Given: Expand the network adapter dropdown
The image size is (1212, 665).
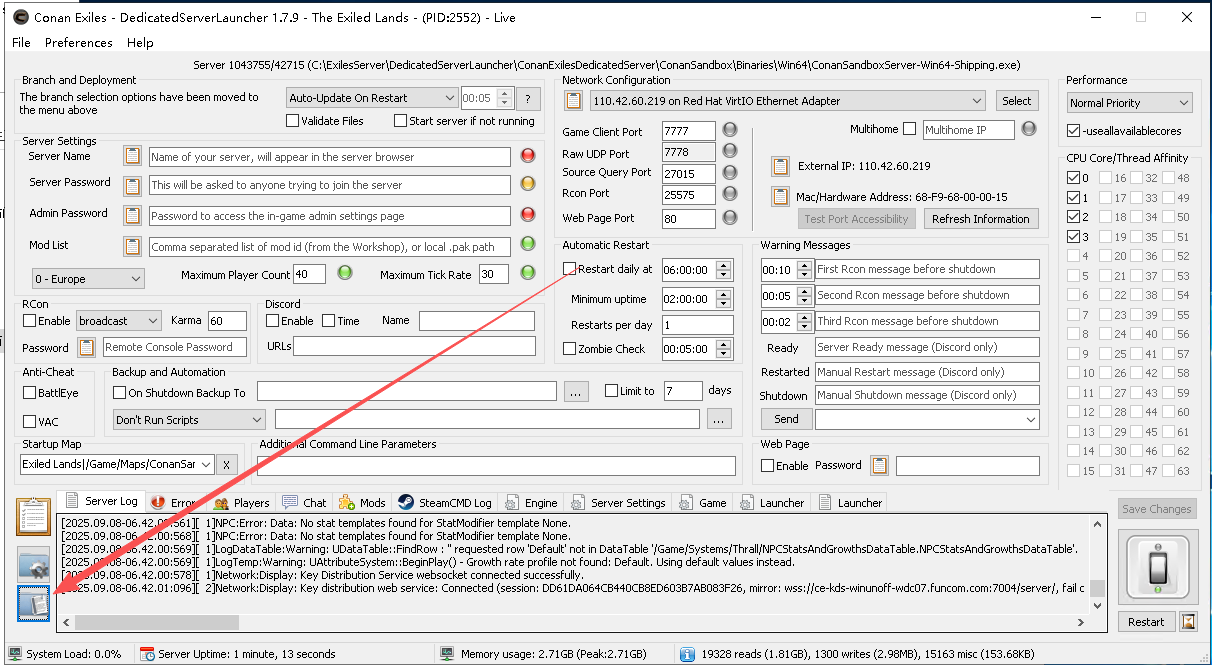Looking at the screenshot, I should click(788, 101).
